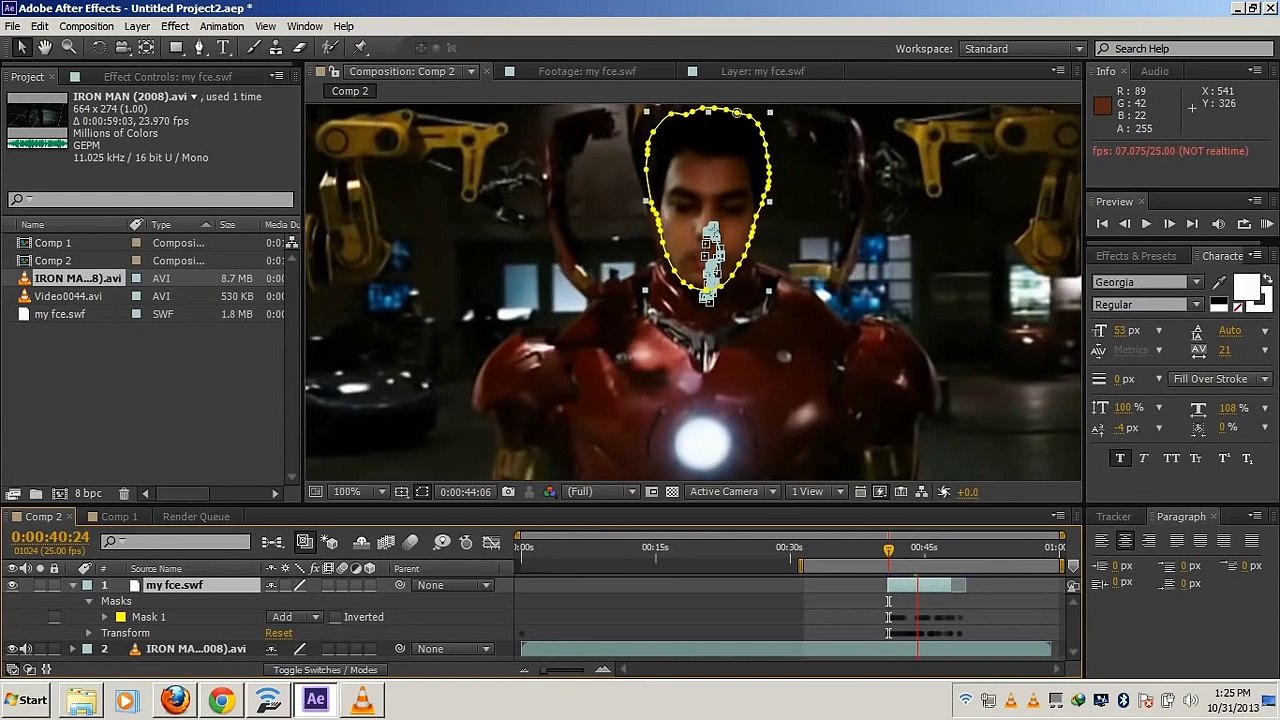Click the yellow Mask 1 color swatch
1280x720 pixels.
point(120,617)
